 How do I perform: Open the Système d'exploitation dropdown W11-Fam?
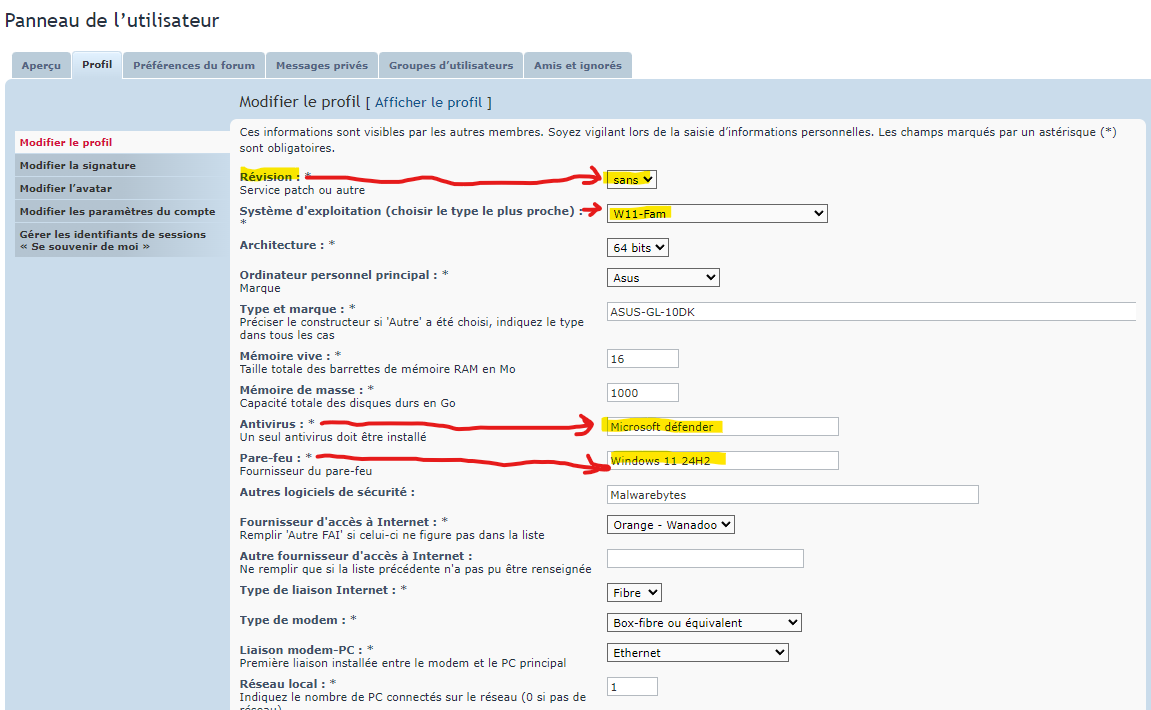click(717, 214)
